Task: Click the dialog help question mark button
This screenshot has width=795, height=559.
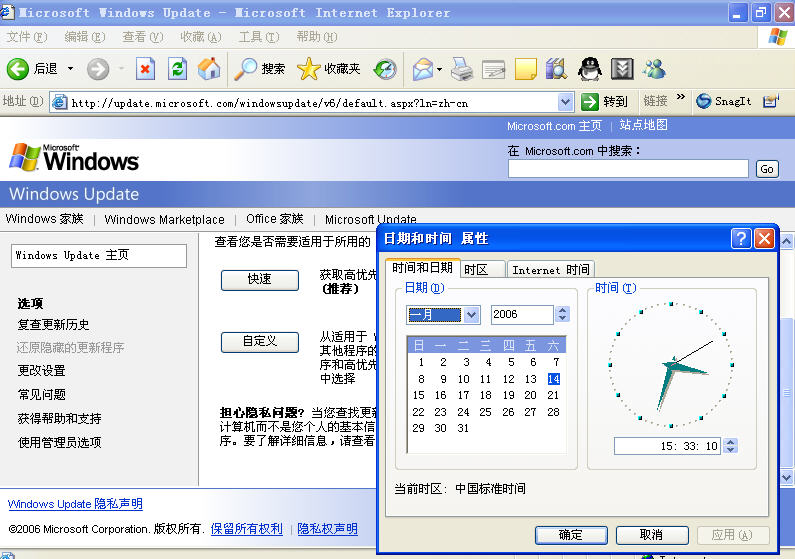Action: [x=741, y=238]
